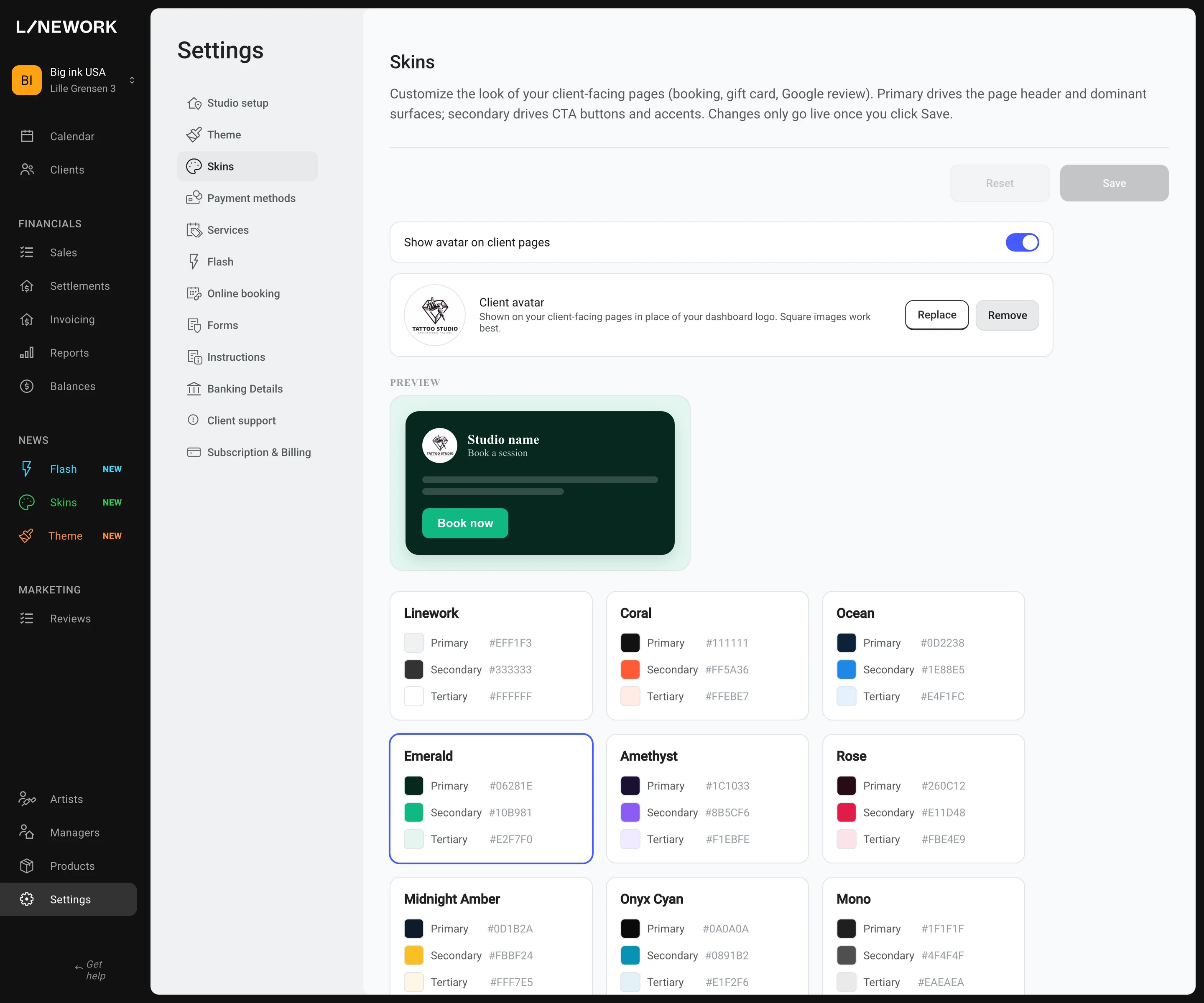Click the Flash lightning icon under News
The image size is (1204, 1003).
point(27,469)
